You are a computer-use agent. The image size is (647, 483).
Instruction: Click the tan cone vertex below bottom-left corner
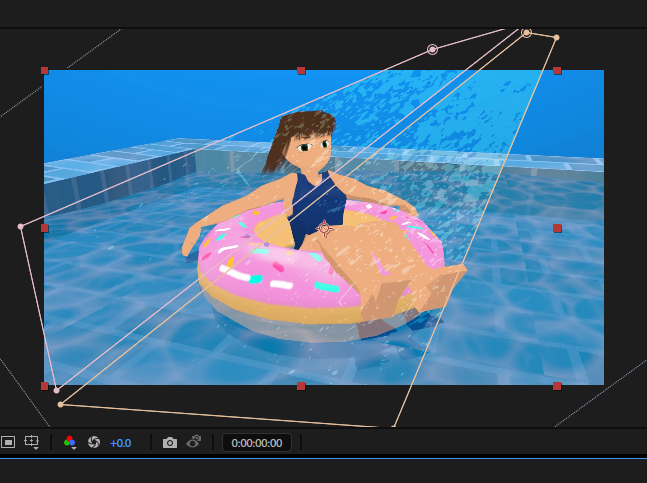click(x=60, y=405)
